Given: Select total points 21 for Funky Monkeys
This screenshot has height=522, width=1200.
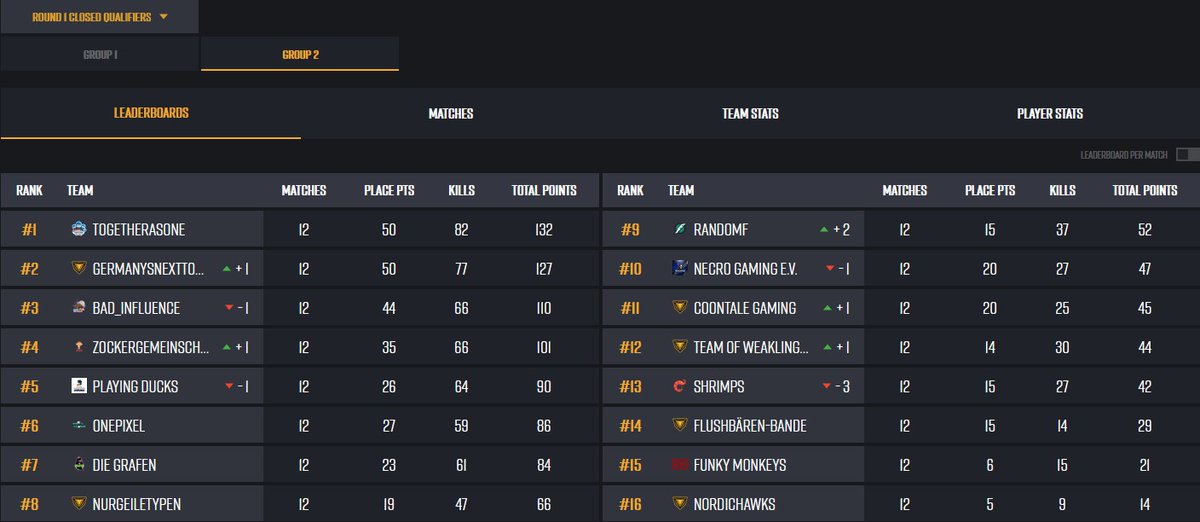Looking at the screenshot, I should pyautogui.click(x=1144, y=464).
